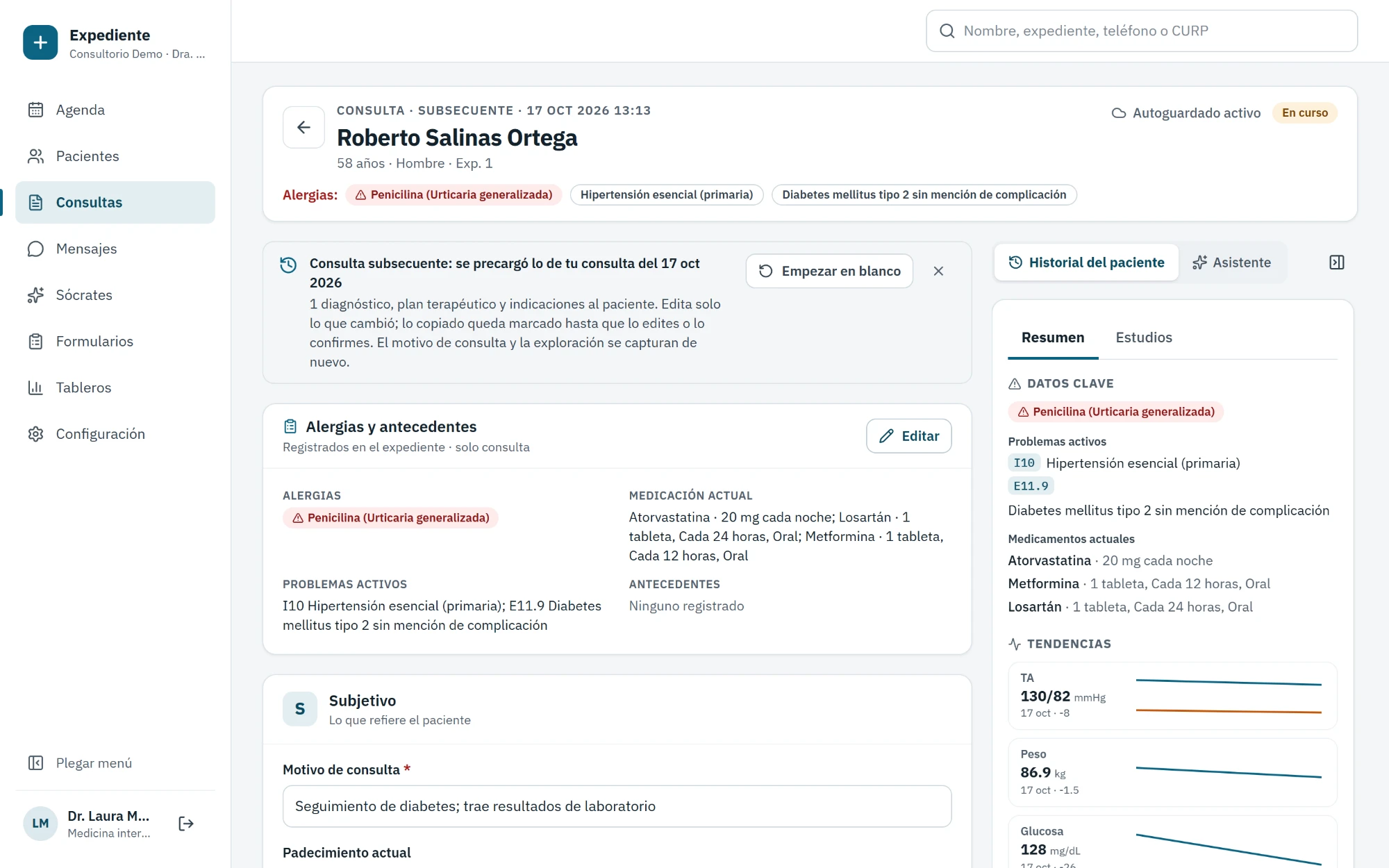1389x868 pixels.
Task: Open the Glucosa 128 trend card
Action: 1172,842
